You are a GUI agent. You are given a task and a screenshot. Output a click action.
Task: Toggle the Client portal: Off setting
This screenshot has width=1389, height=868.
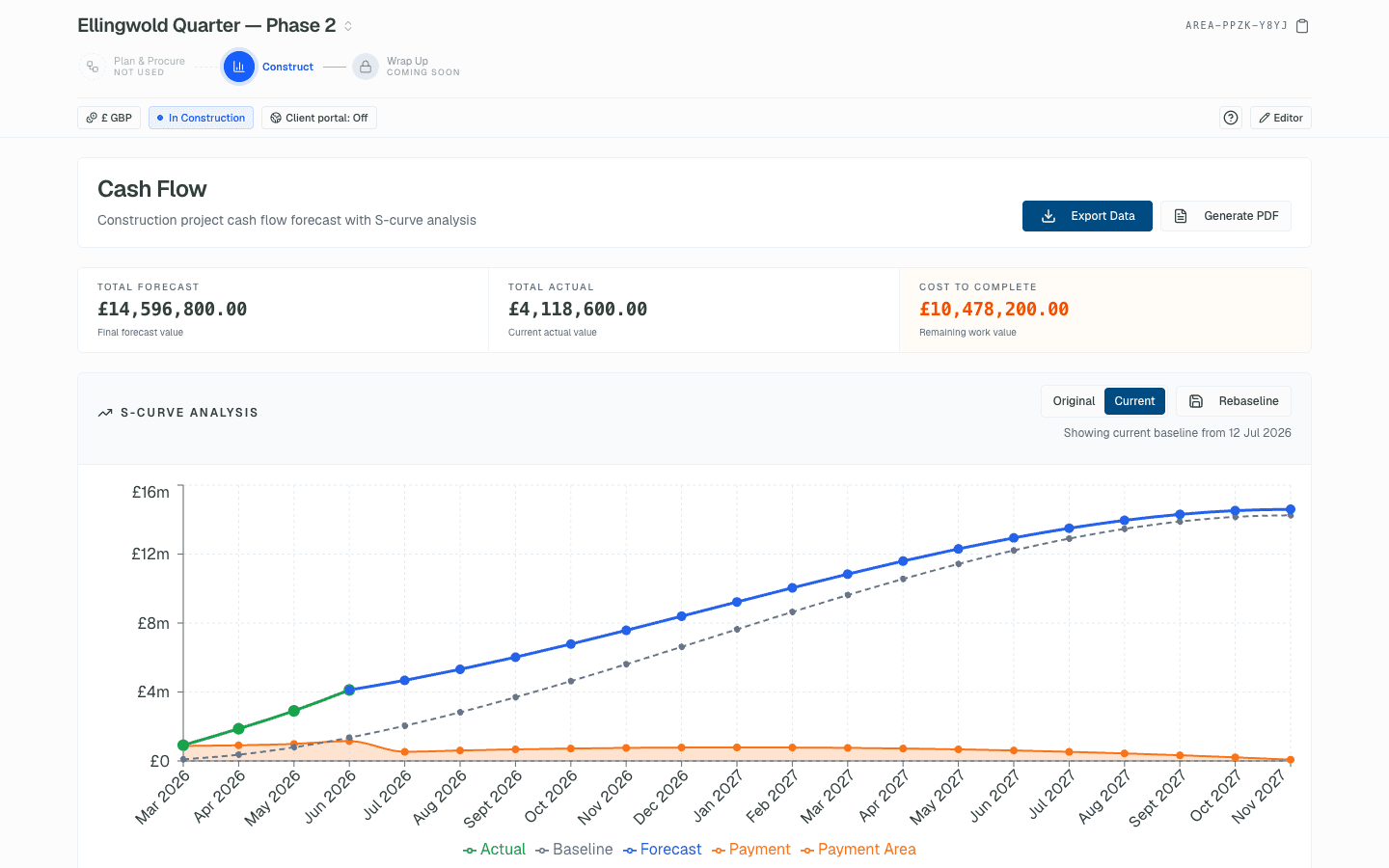click(319, 118)
